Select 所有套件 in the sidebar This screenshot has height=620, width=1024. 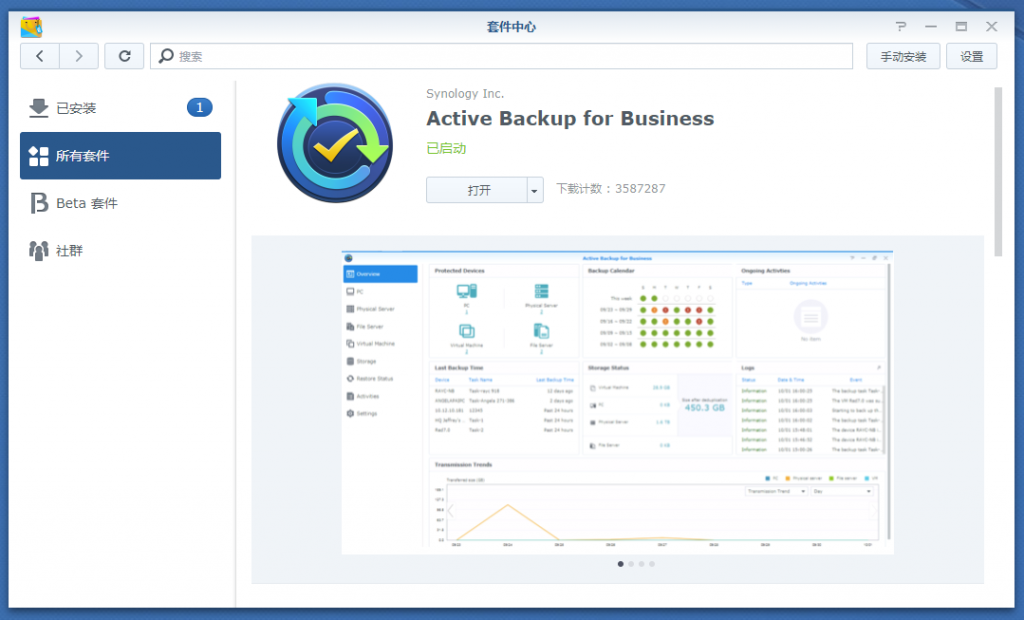coord(121,155)
